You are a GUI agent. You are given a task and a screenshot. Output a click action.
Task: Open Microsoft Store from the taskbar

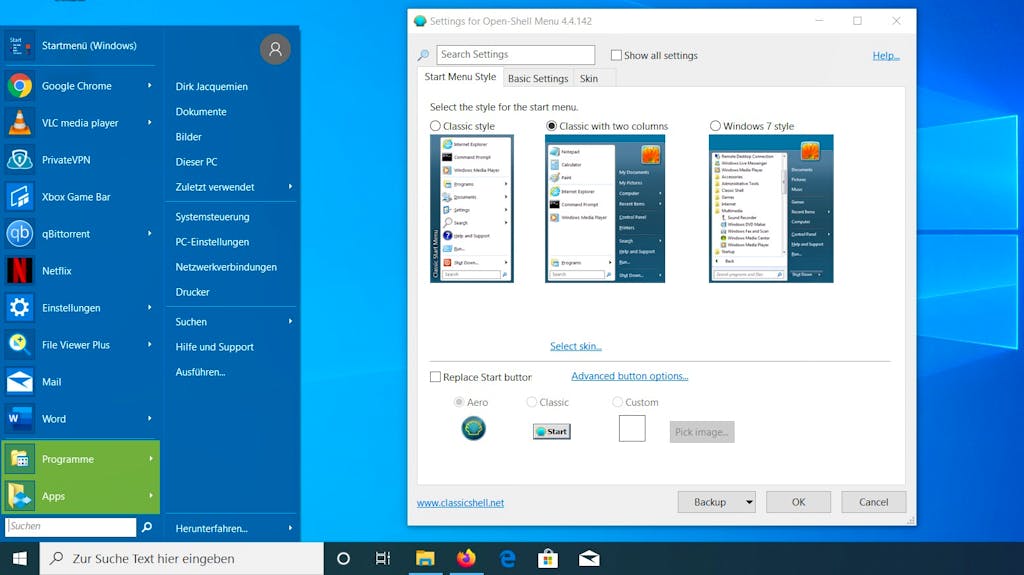pyautogui.click(x=548, y=559)
